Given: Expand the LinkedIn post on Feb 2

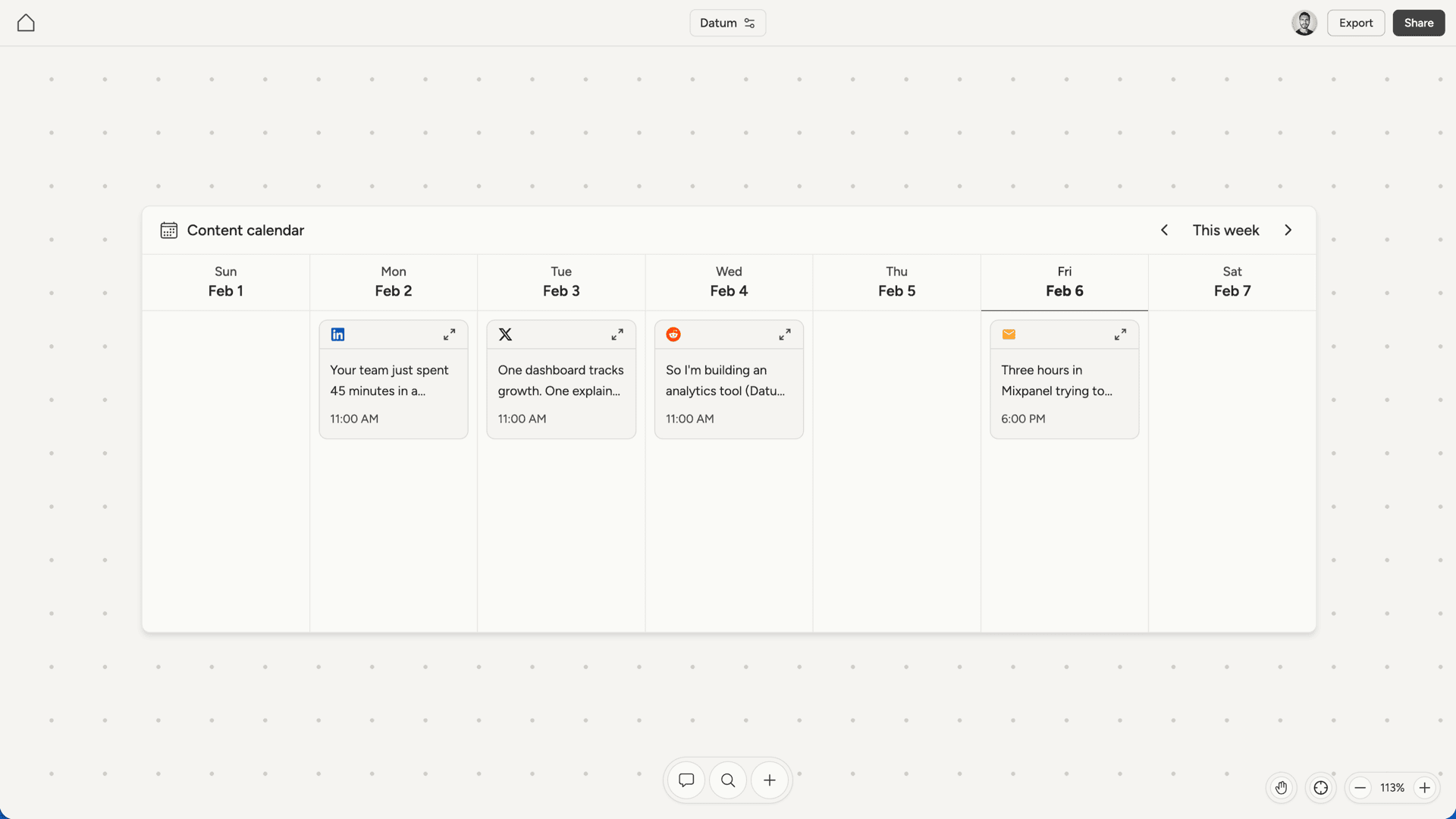Looking at the screenshot, I should point(450,334).
